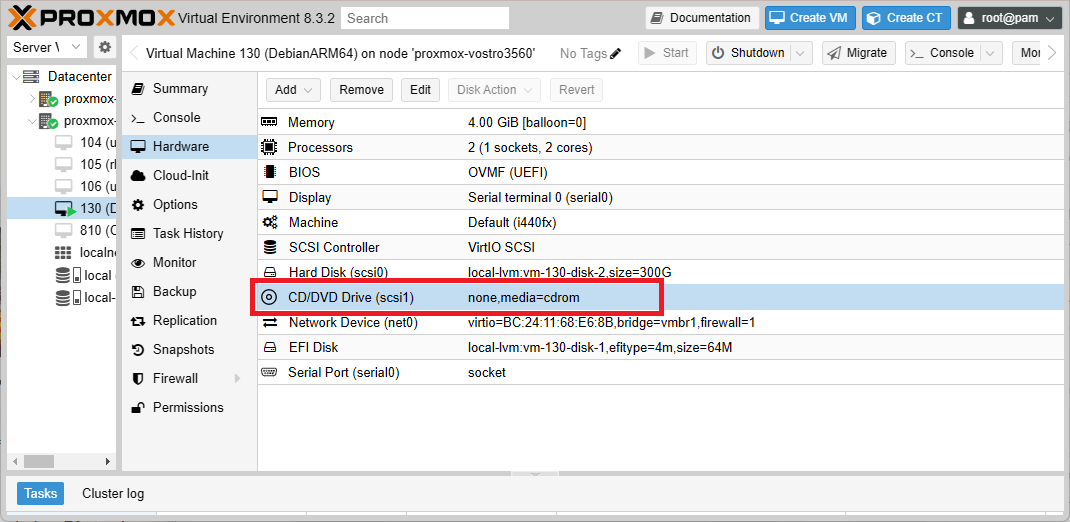This screenshot has height=522, width=1070.
Task: Click the Migrate button
Action: (x=858, y=53)
